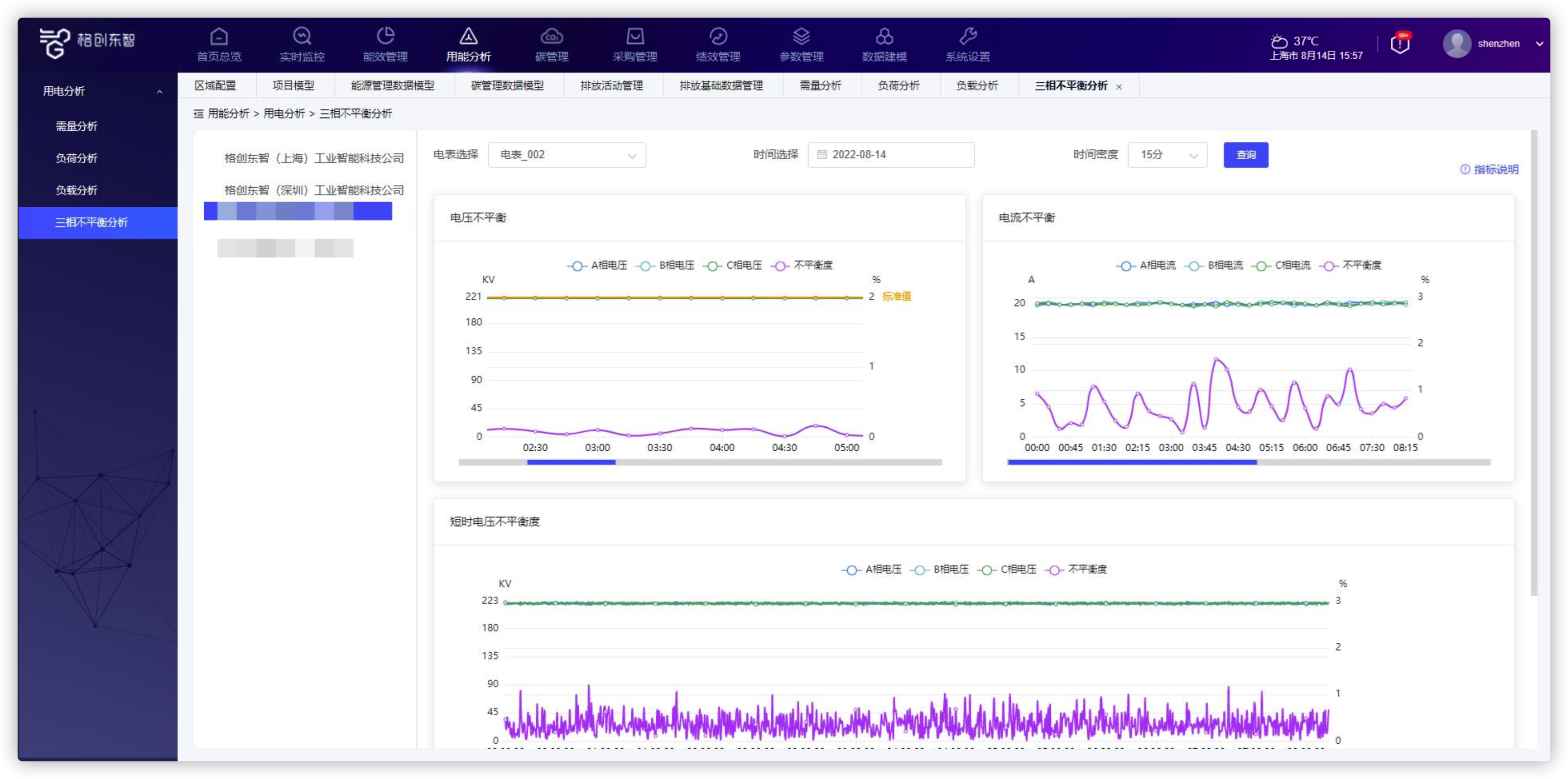The height and width of the screenshot is (779, 1568).
Task: Open the 电表选择 dropdown
Action: (566, 155)
